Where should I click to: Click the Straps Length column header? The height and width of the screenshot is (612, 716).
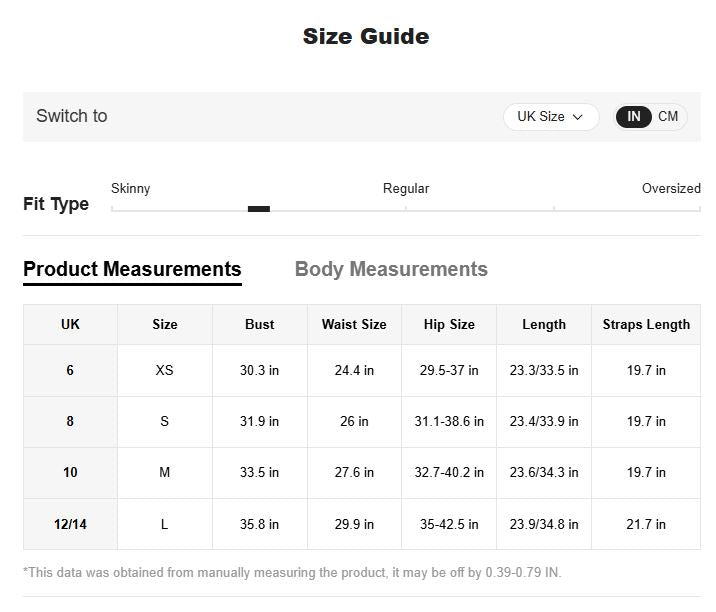(646, 324)
